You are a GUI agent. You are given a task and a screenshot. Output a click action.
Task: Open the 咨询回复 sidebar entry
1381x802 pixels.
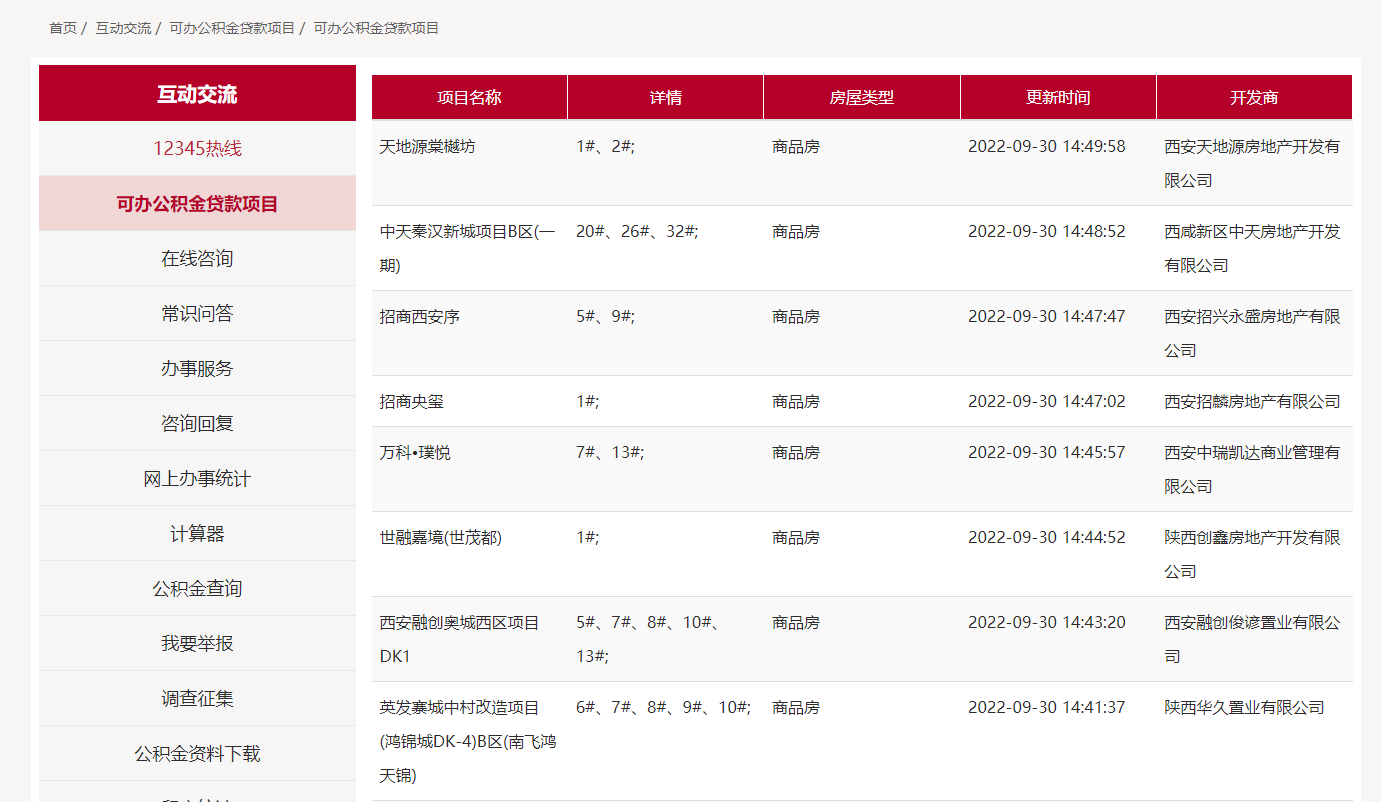tap(197, 424)
